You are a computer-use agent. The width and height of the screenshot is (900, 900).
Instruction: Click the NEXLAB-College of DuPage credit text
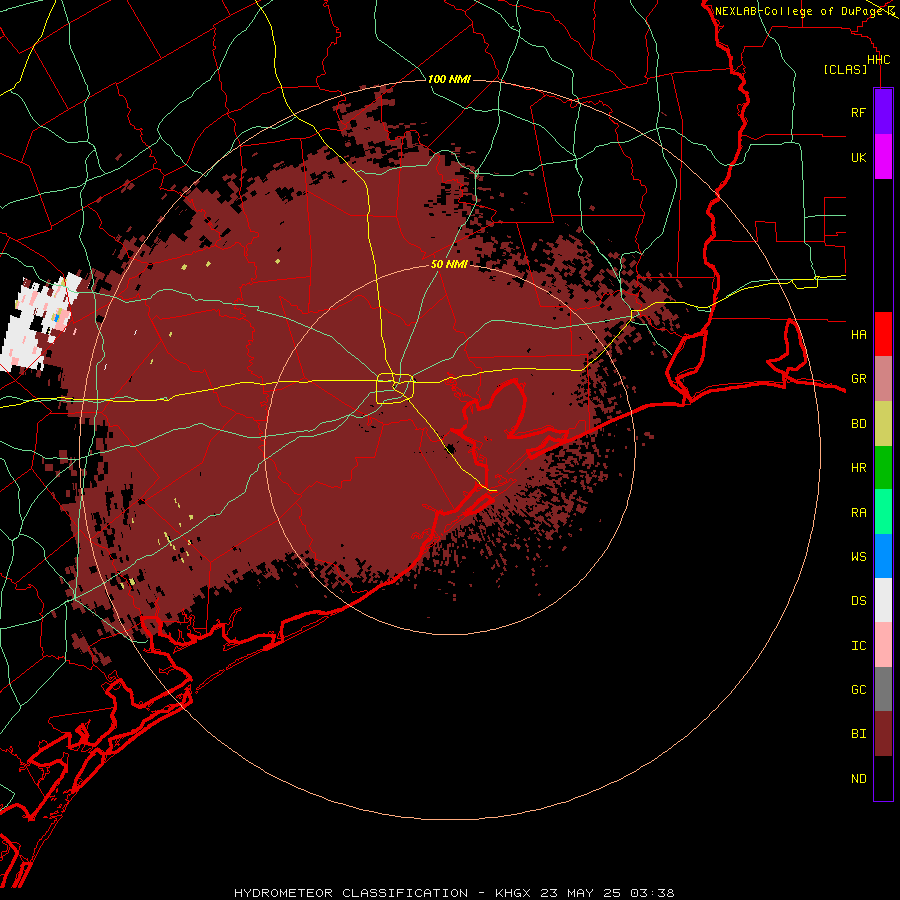coord(799,11)
